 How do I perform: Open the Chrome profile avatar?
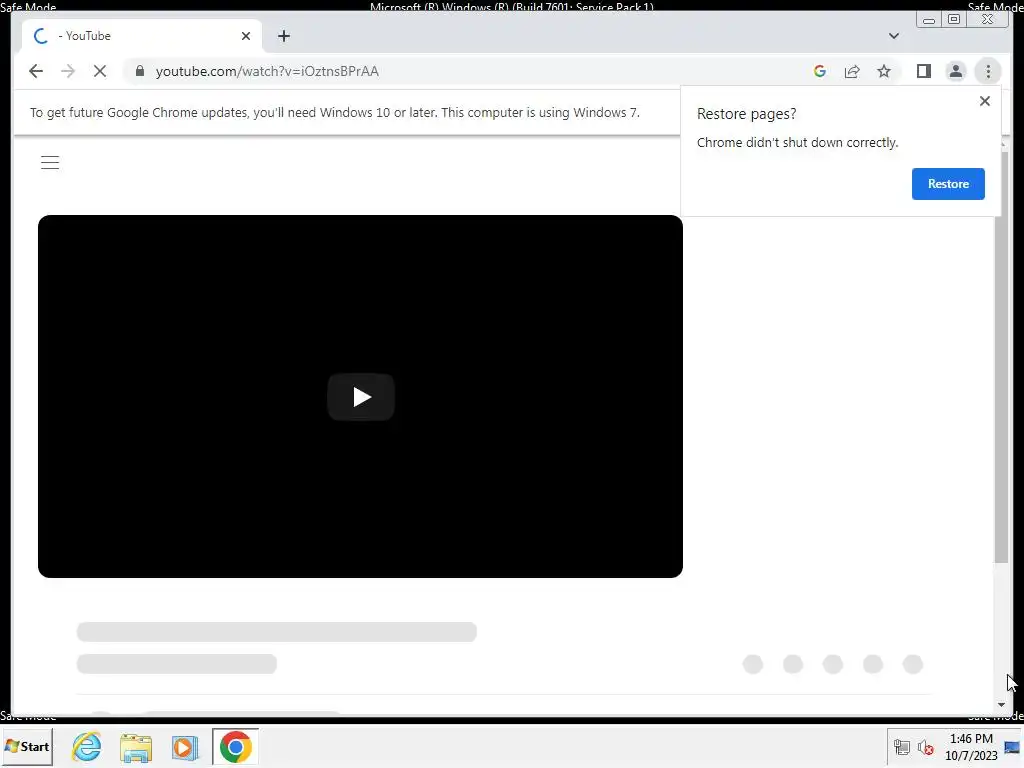pos(955,71)
